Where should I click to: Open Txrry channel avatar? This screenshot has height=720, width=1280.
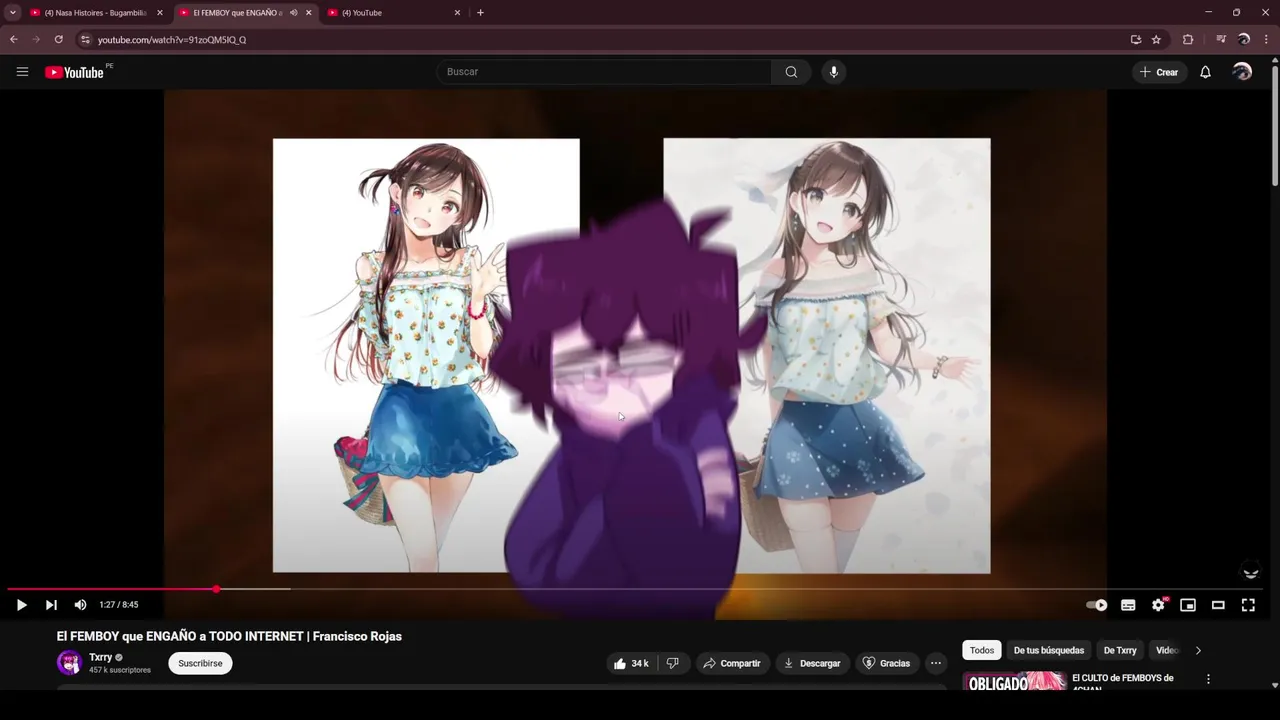[69, 663]
